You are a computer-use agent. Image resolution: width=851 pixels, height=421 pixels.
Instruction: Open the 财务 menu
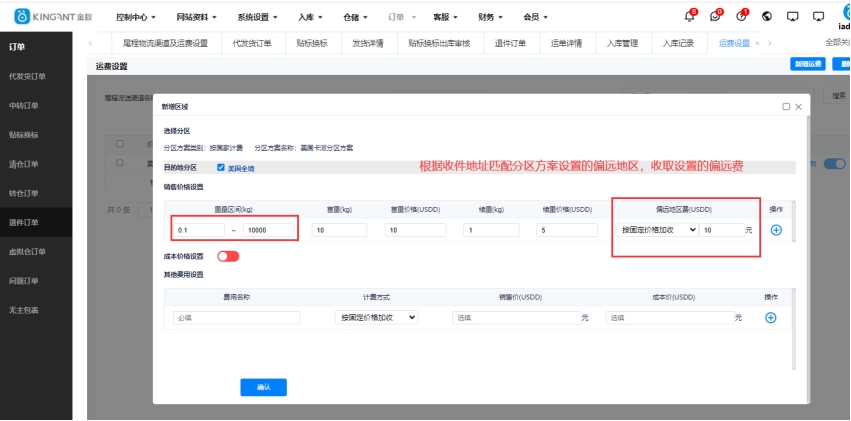click(489, 17)
